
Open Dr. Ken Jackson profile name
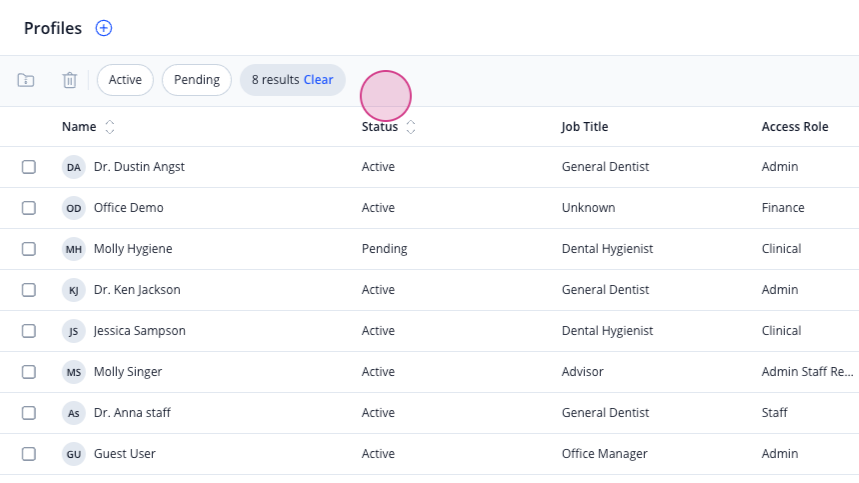(x=137, y=290)
